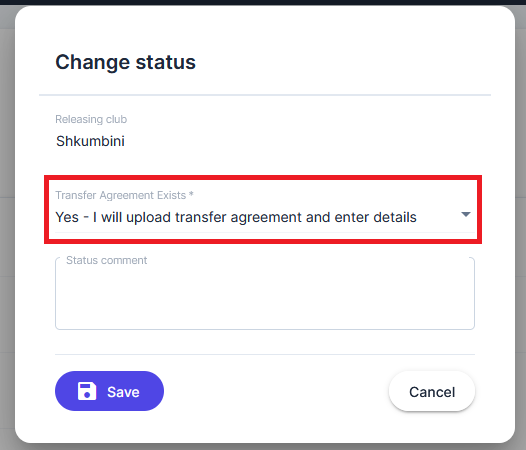This screenshot has width=526, height=450.
Task: Click the divider line under Change status
Action: pyautogui.click(x=265, y=95)
